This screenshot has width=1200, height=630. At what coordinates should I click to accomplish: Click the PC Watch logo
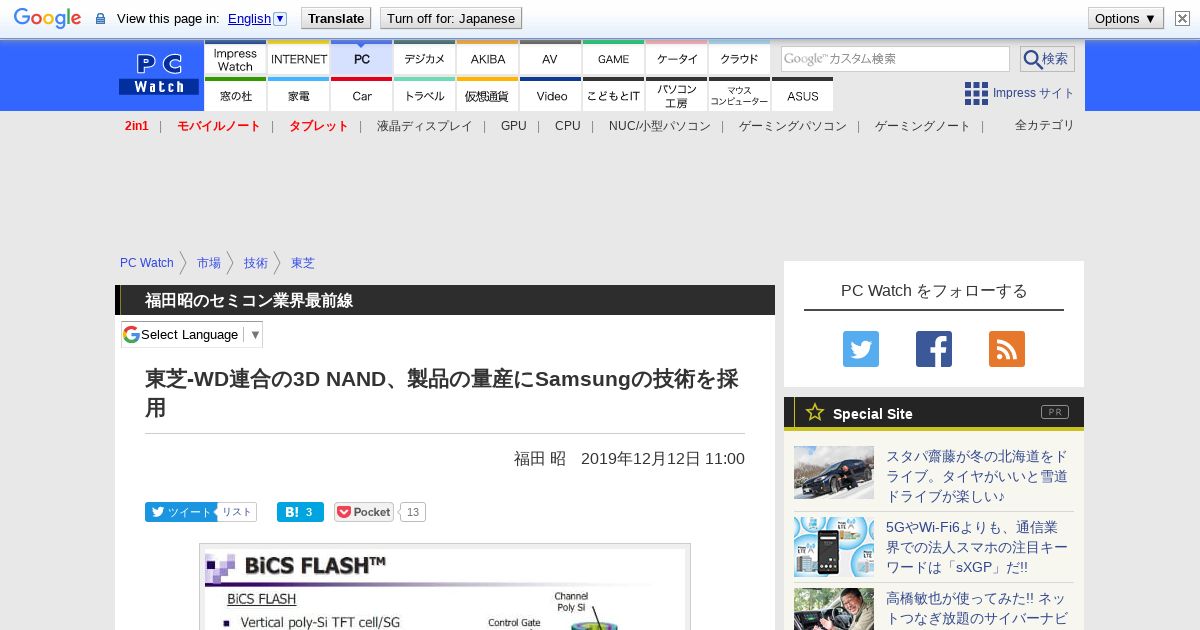pos(159,75)
